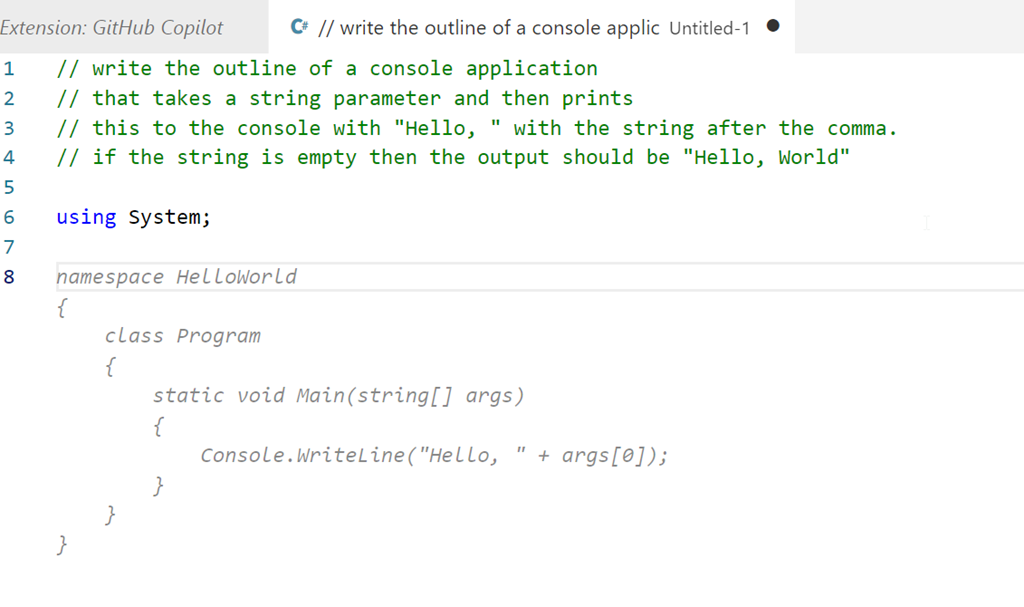Click line number 4 in the gutter
Image resolution: width=1024 pixels, height=607 pixels.
[x=9, y=157]
